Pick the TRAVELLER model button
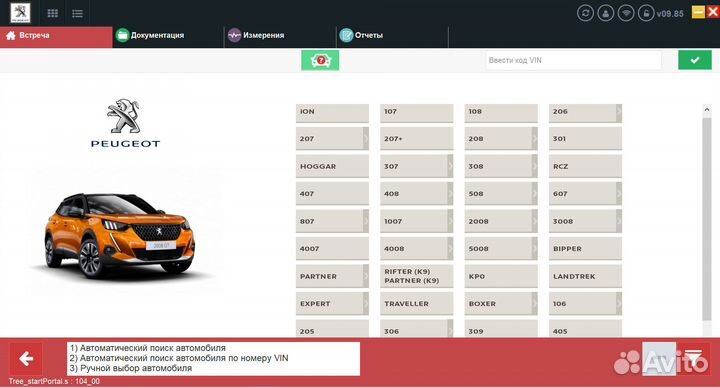This screenshot has height=388, width=720. (416, 304)
